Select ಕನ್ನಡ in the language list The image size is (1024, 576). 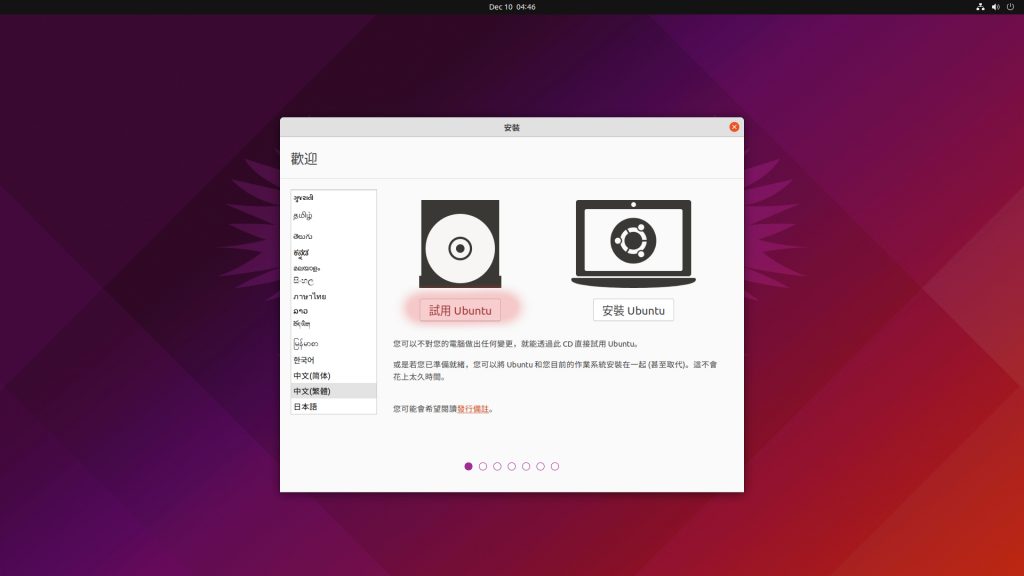point(333,252)
